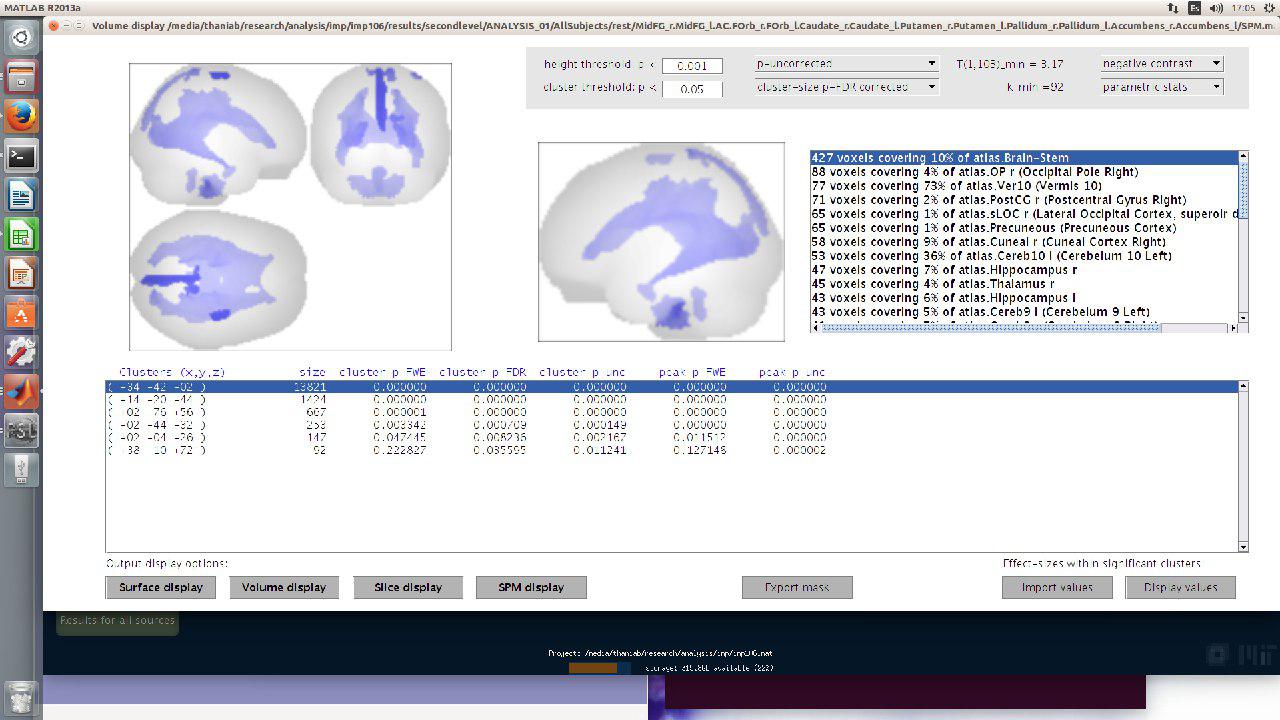This screenshot has height=720, width=1280.
Task: Click the Surface display button
Action: (x=161, y=587)
